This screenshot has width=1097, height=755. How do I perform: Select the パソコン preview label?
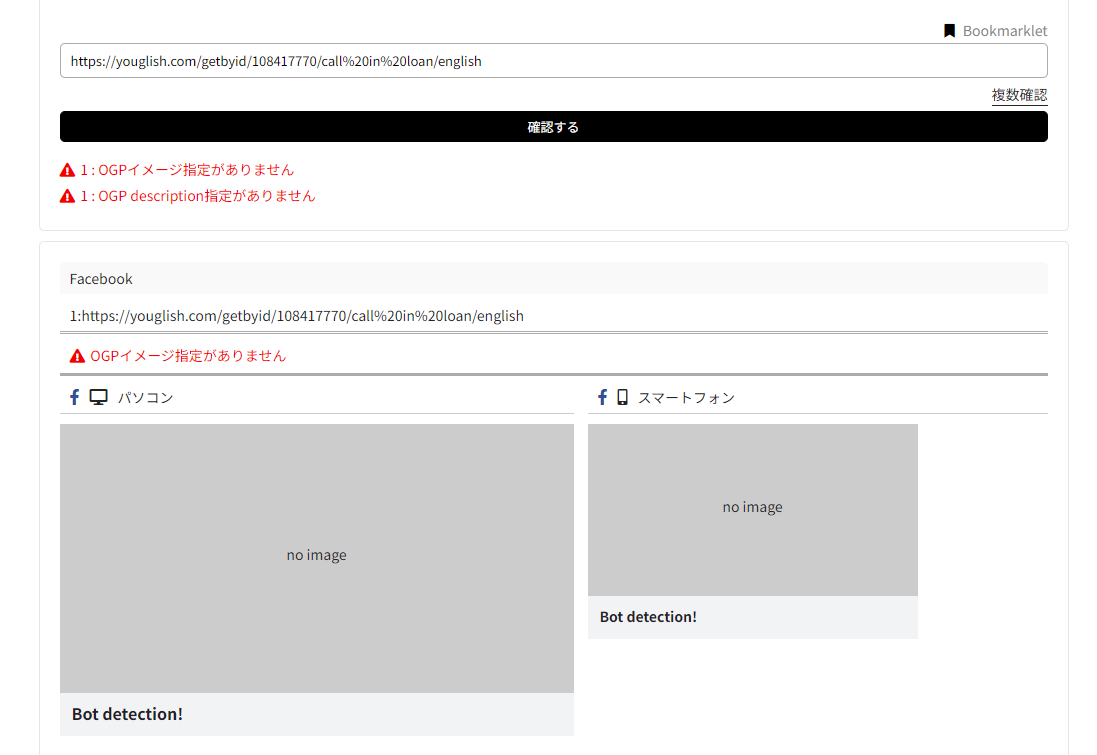coord(145,398)
